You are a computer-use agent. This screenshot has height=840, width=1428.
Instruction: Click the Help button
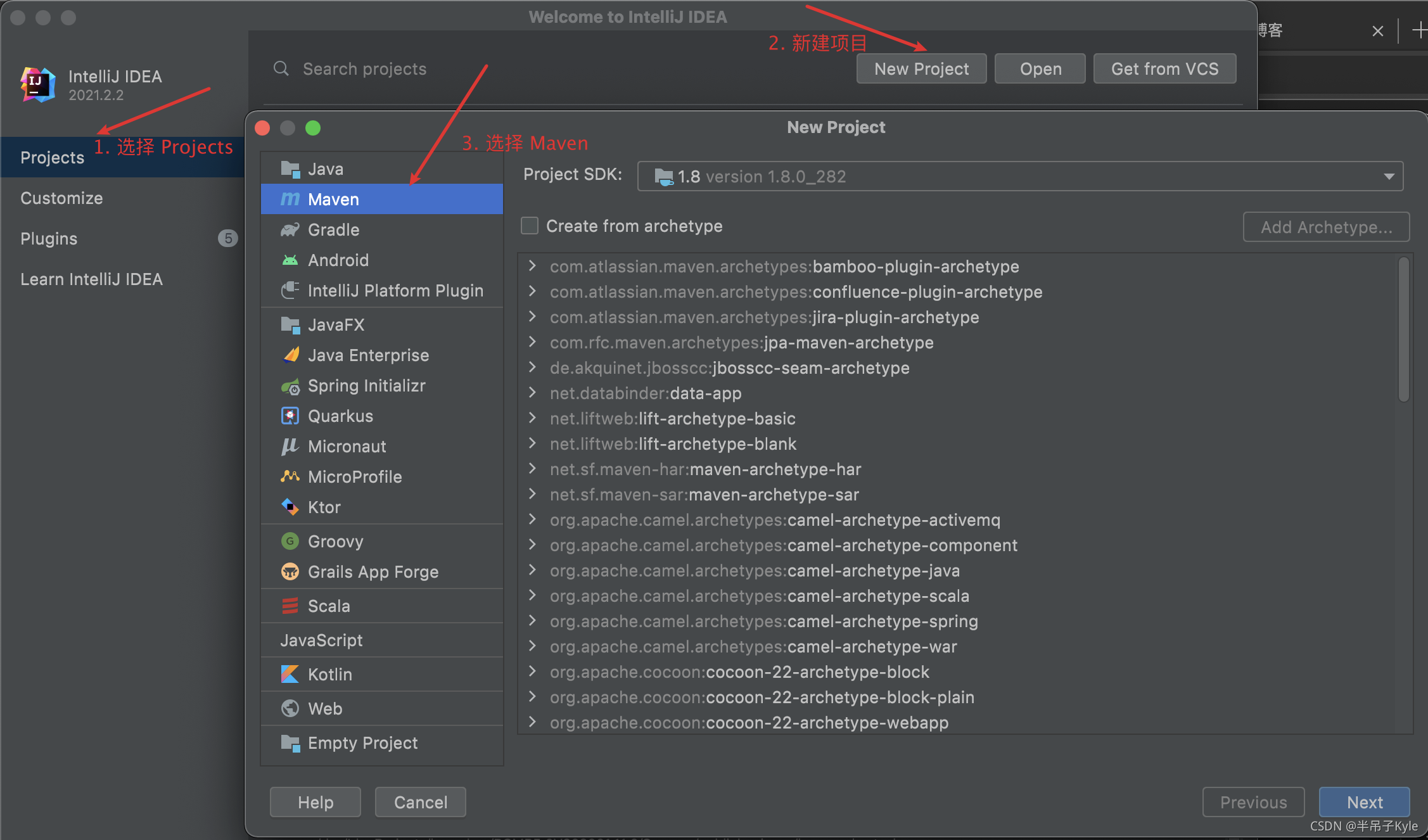316,802
